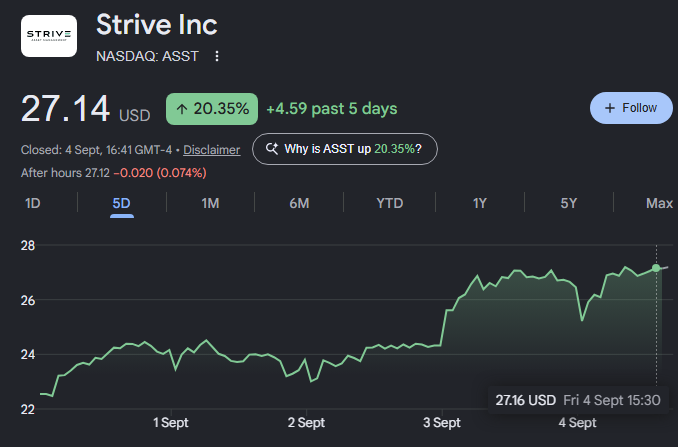678x447 pixels.
Task: Click the 24 y-axis label
Action: 28,354
